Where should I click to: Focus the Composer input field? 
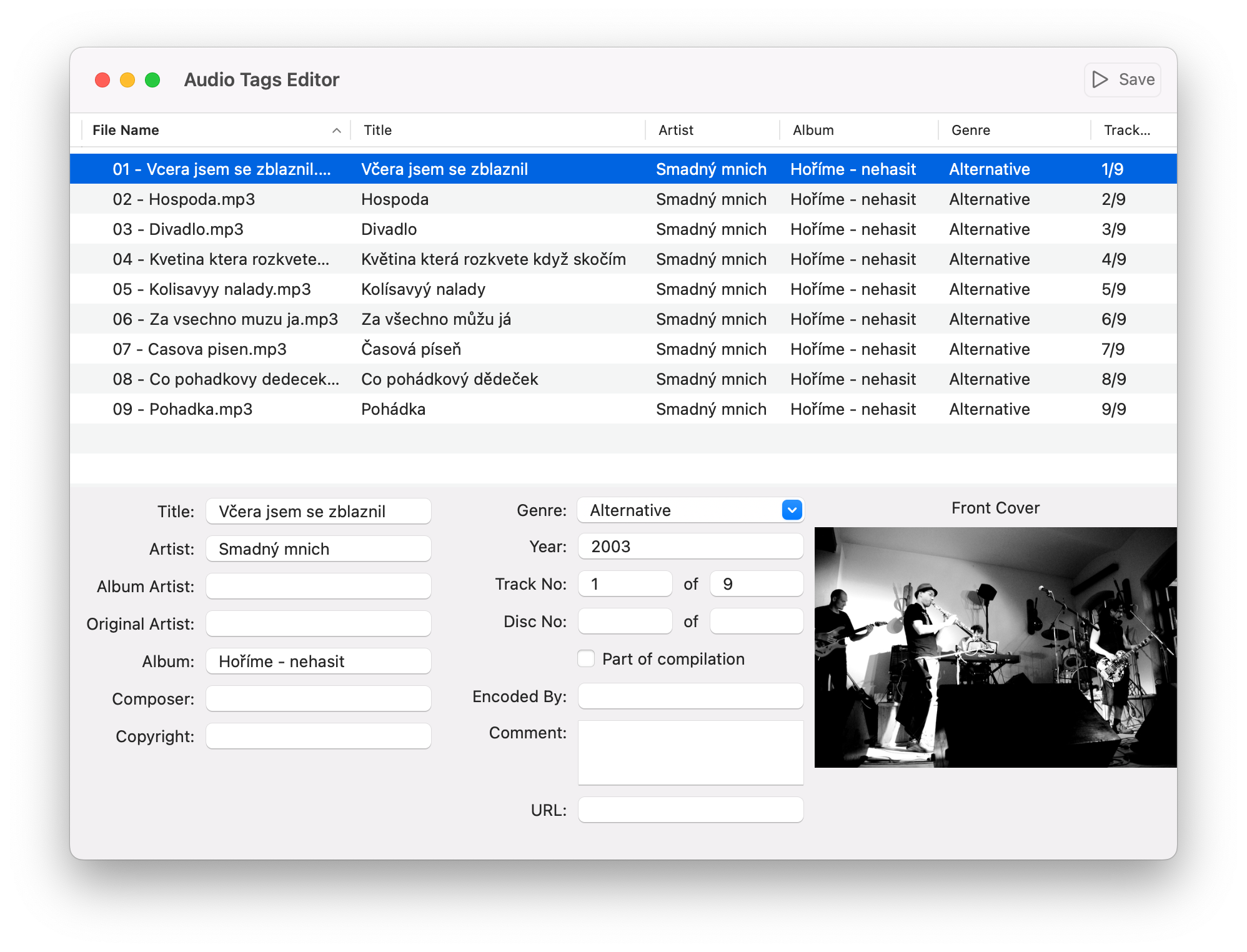[x=319, y=698]
